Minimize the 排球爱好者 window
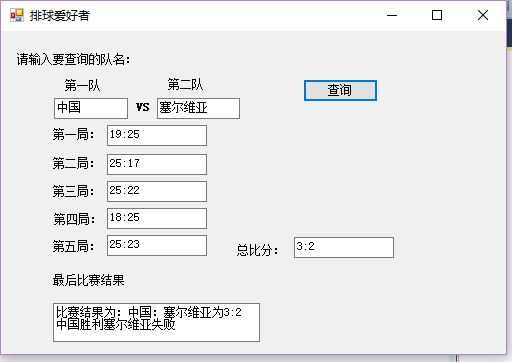Screen dimensions: 512x362 [392, 15]
